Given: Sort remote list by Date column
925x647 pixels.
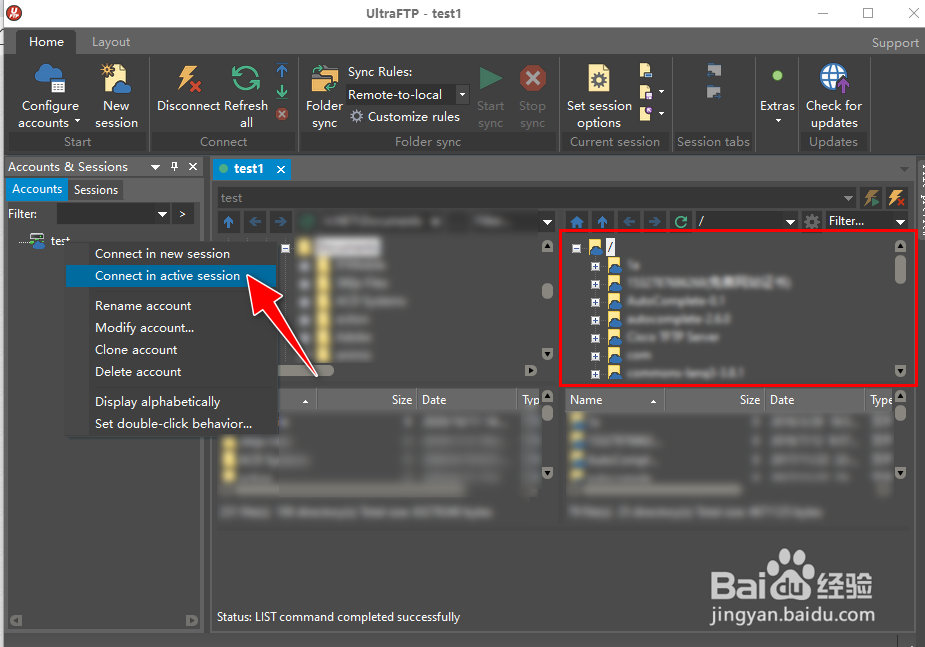Looking at the screenshot, I should (814, 400).
